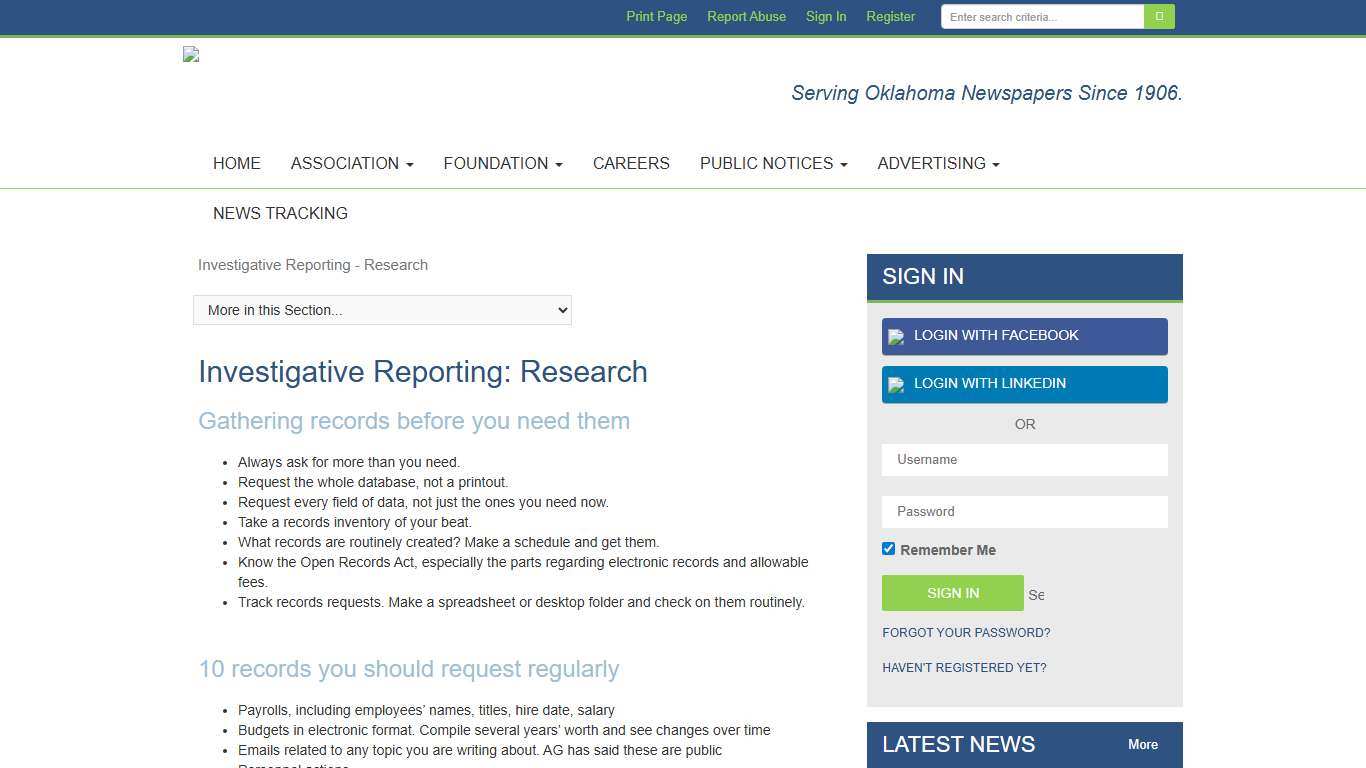Image resolution: width=1366 pixels, height=768 pixels.
Task: Open Login with LinkedIn
Action: click(x=1024, y=384)
